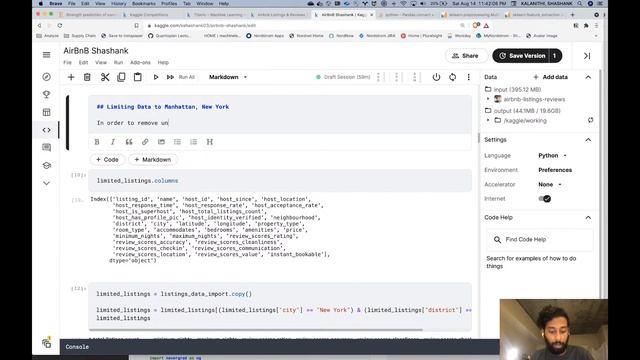Open the notebook Run menu
The width and height of the screenshot is (640, 360).
[x=118, y=62]
